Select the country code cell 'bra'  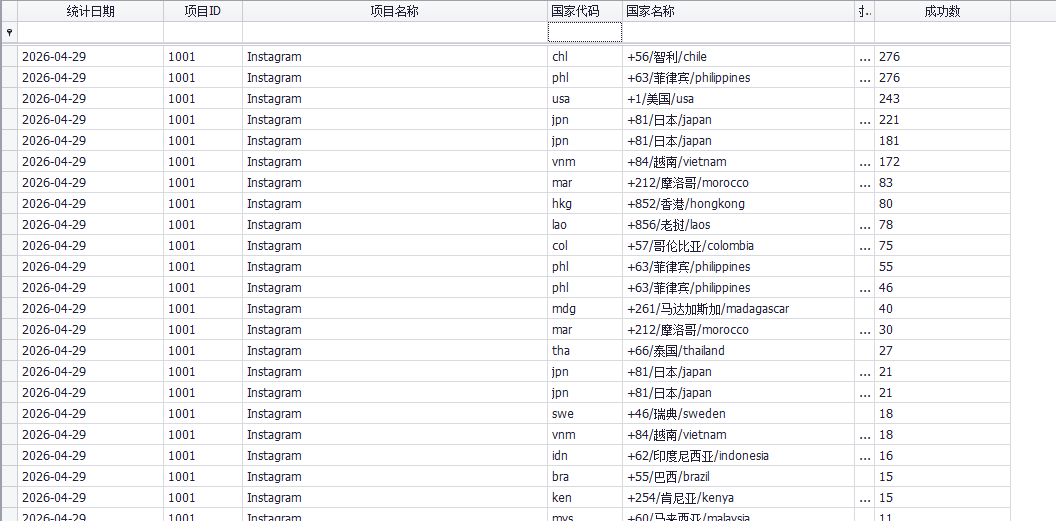point(585,477)
